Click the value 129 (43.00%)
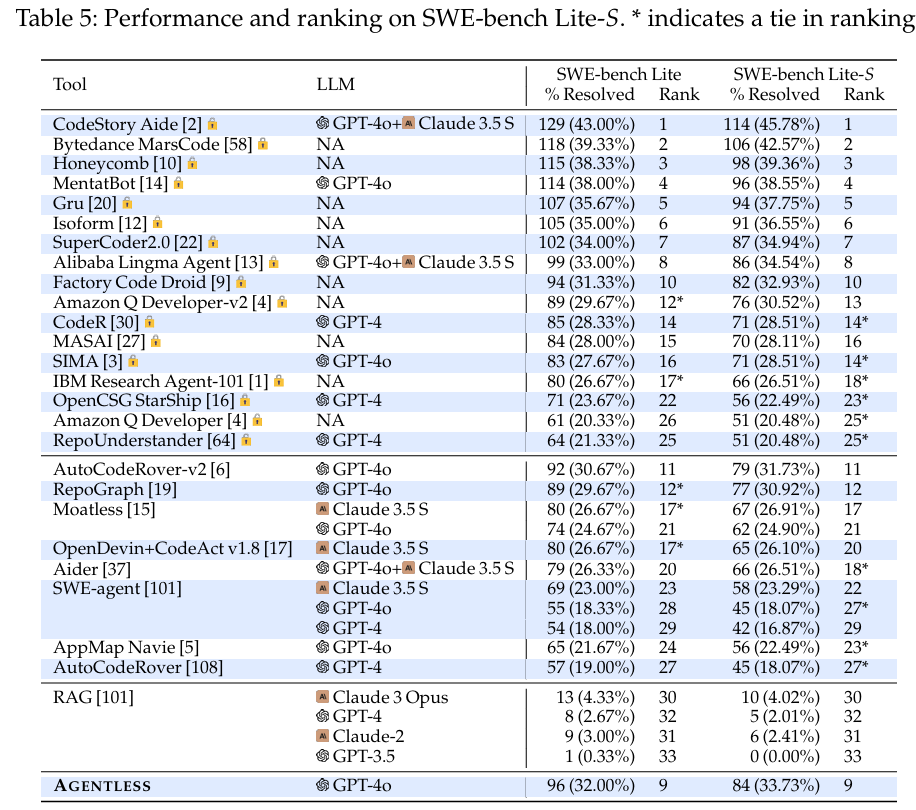916x810 pixels. (587, 124)
